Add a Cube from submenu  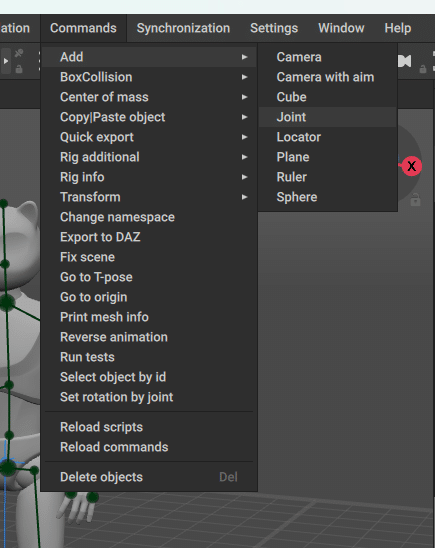(328, 97)
